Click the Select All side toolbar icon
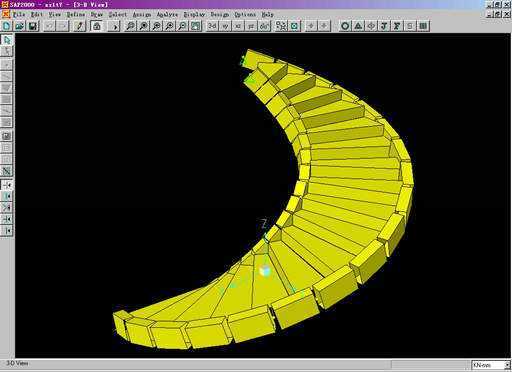Screen dimensions: 512x372 [7, 136]
